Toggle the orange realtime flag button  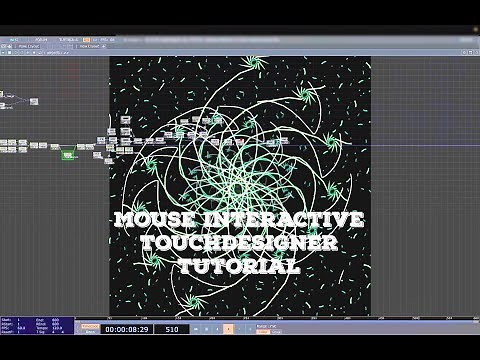click(87, 40)
